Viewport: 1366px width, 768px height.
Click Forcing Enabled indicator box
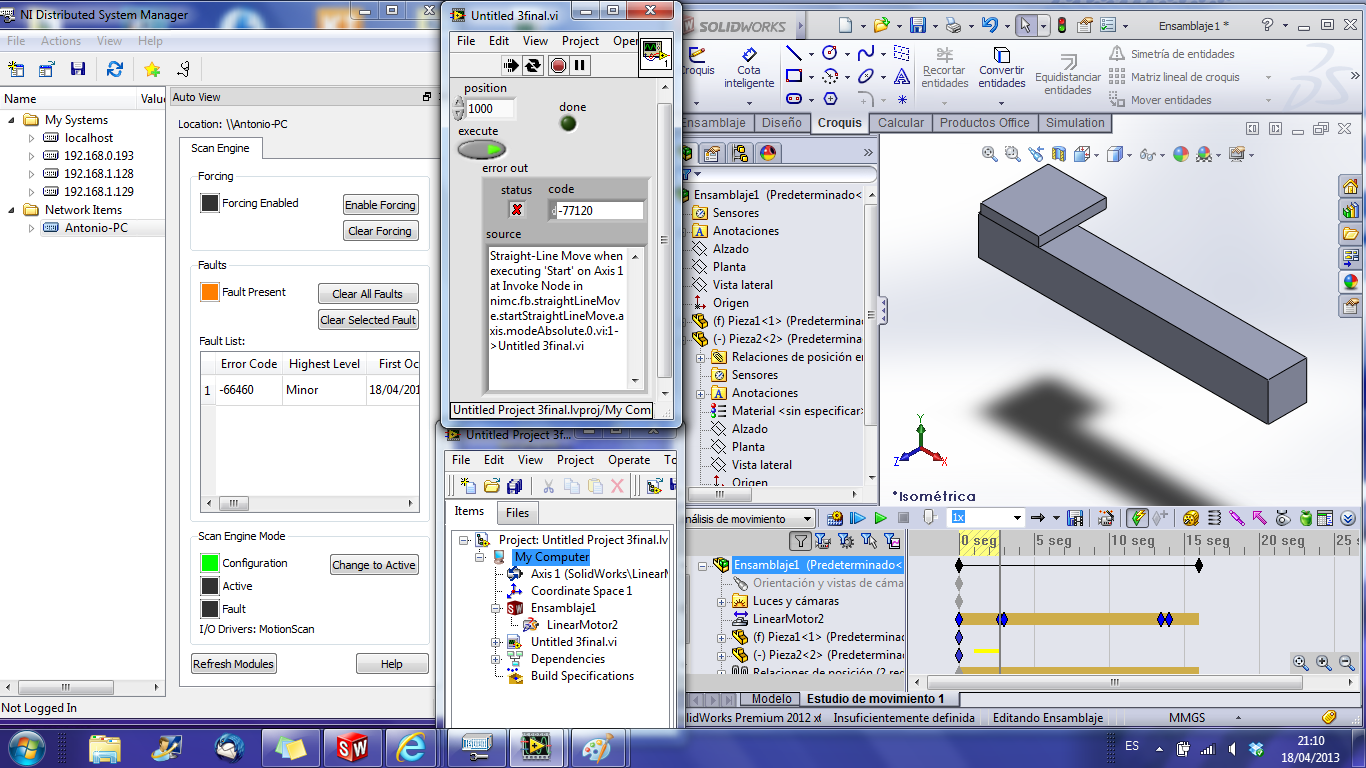[x=209, y=203]
